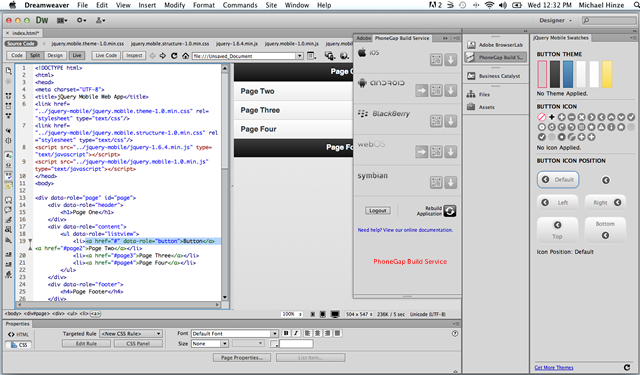Refresh the jQuery Mobile Swatches panel
Image resolution: width=640 pixels, height=375 pixels.
coord(627,368)
